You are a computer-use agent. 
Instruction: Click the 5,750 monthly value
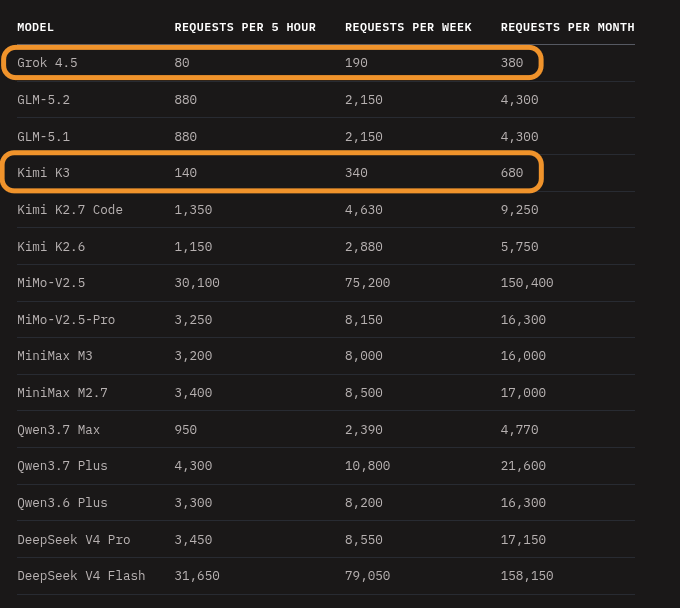click(519, 247)
